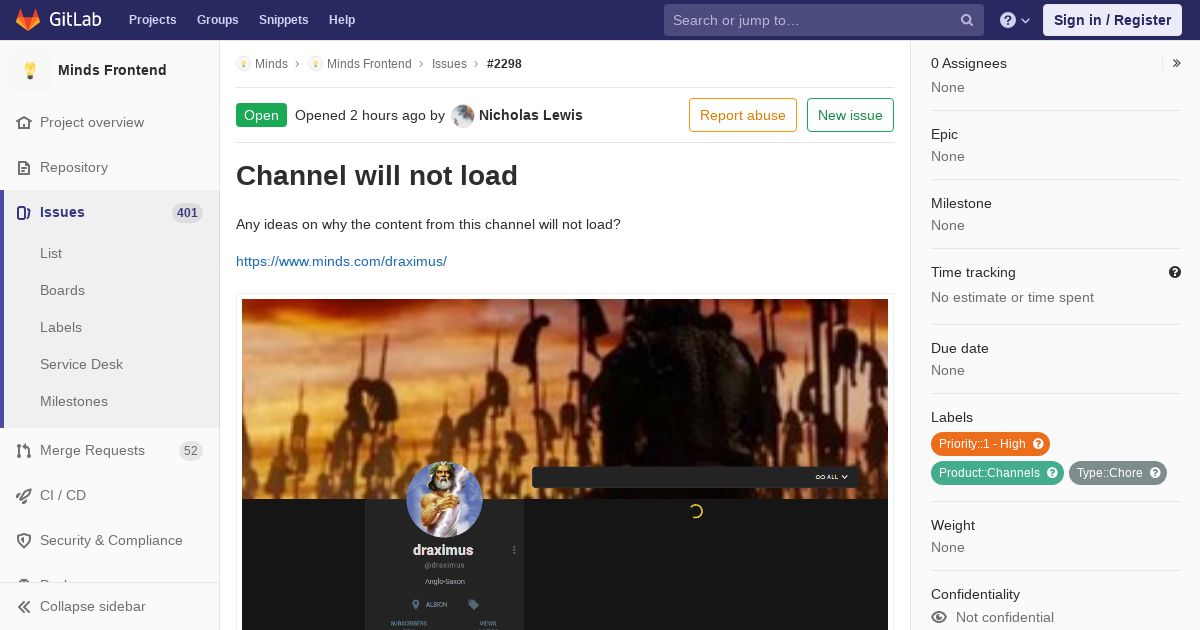Open the channel screenshot image

565,464
